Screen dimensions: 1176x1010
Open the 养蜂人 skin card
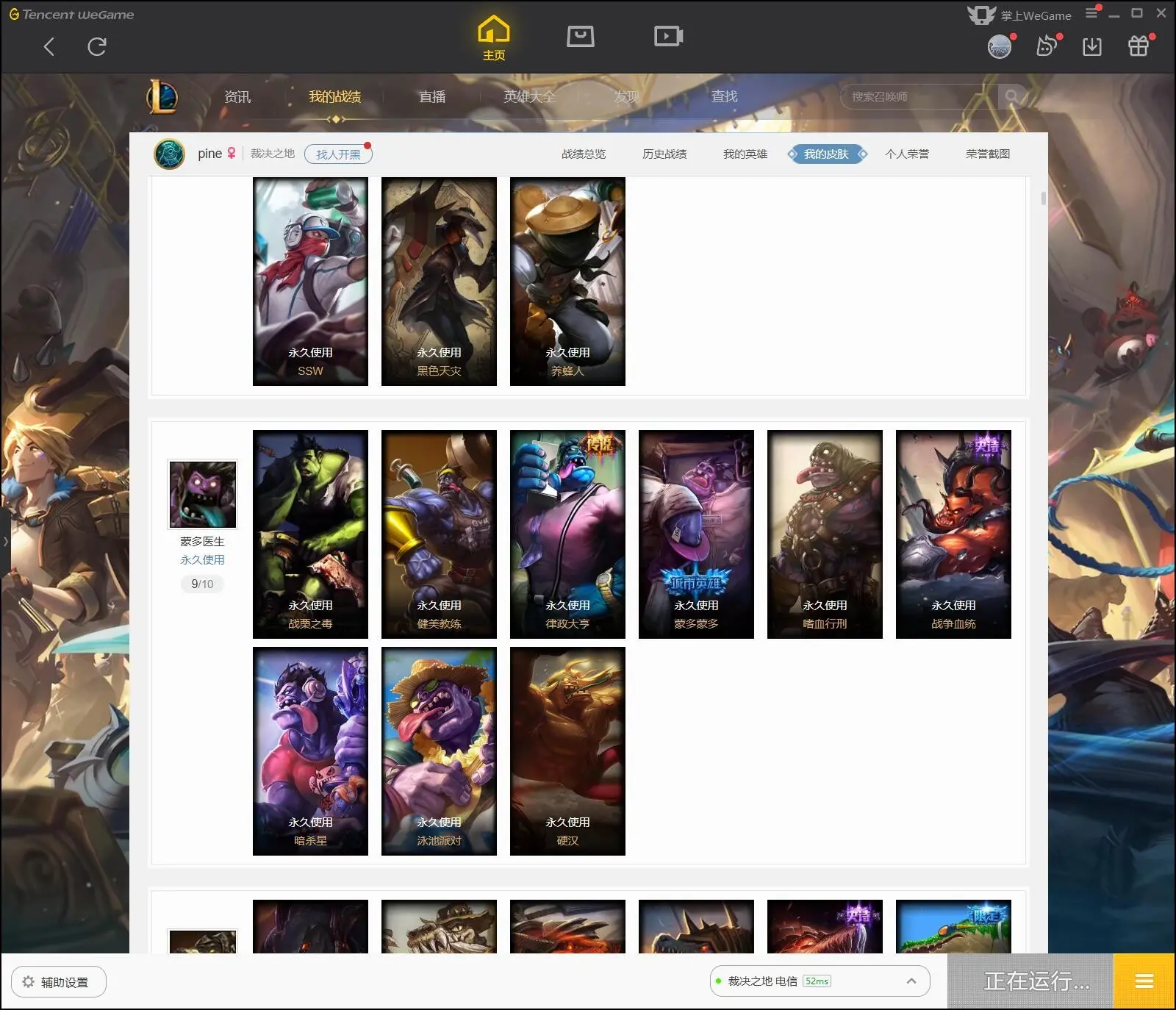tap(567, 282)
